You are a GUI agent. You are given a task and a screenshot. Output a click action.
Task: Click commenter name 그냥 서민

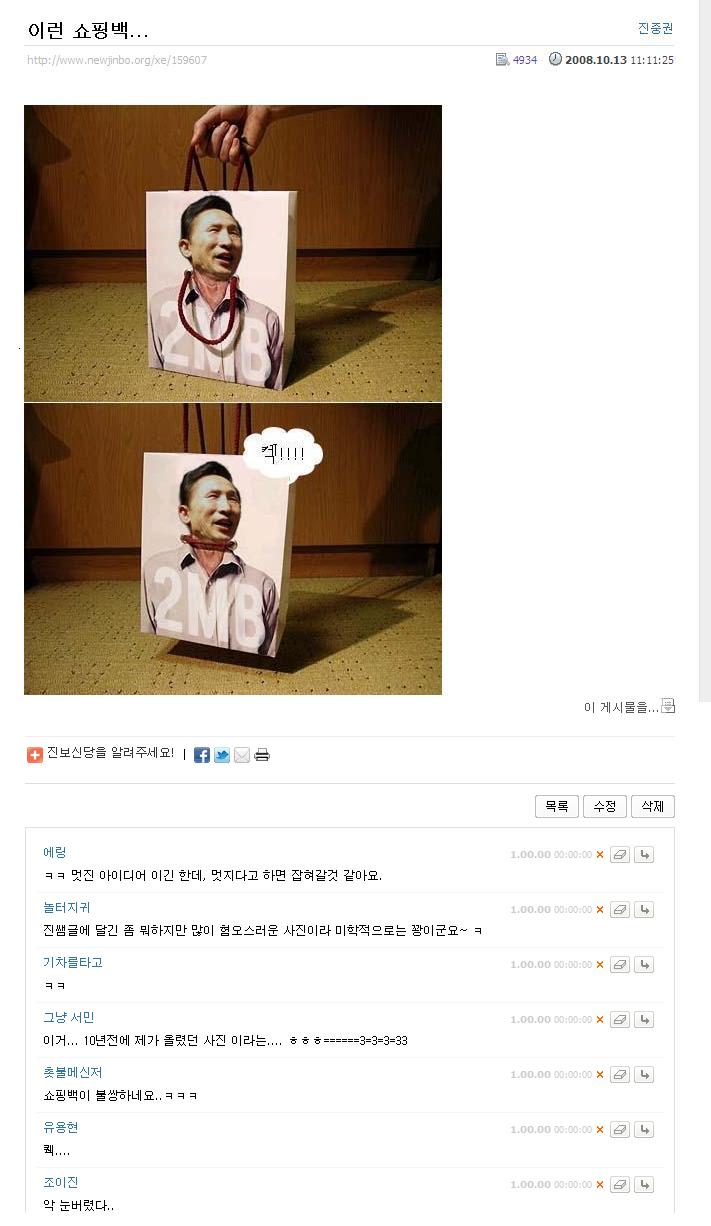[69, 1017]
